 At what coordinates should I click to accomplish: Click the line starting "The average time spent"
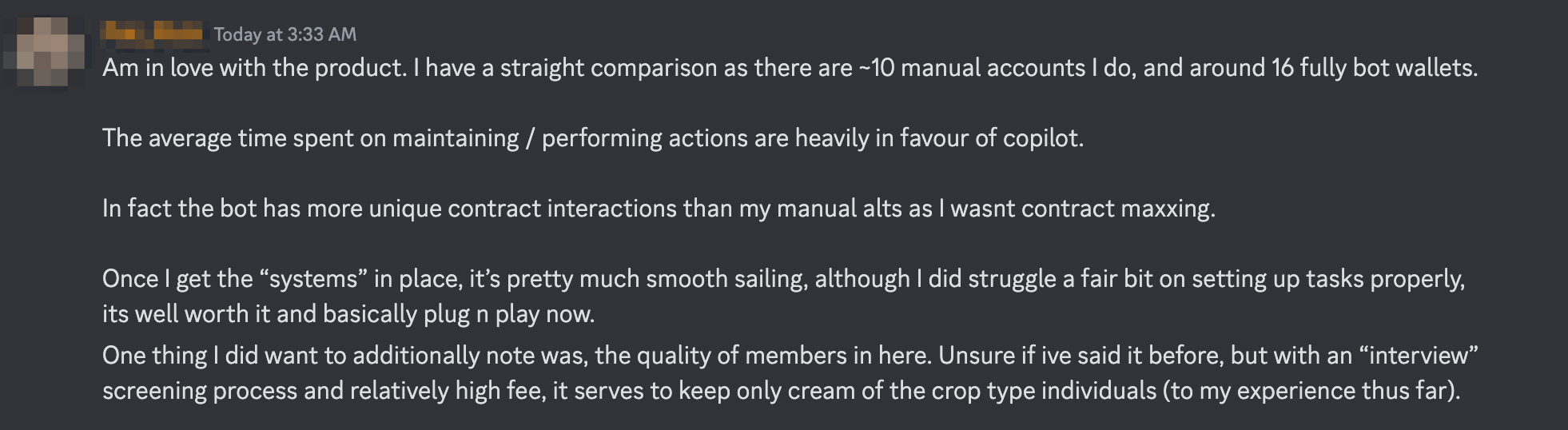pos(591,138)
